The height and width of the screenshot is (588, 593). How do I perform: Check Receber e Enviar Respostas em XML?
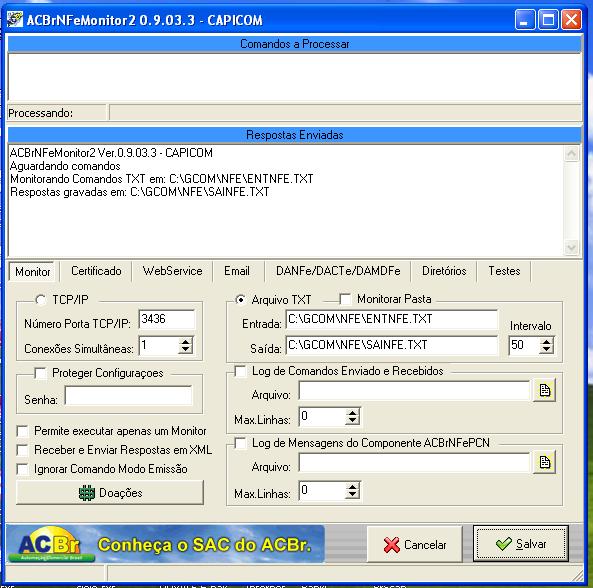tap(22, 450)
